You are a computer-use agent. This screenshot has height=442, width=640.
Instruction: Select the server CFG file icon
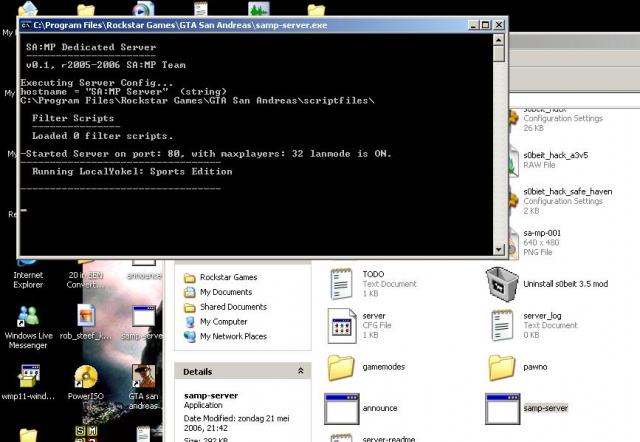pyautogui.click(x=342, y=325)
